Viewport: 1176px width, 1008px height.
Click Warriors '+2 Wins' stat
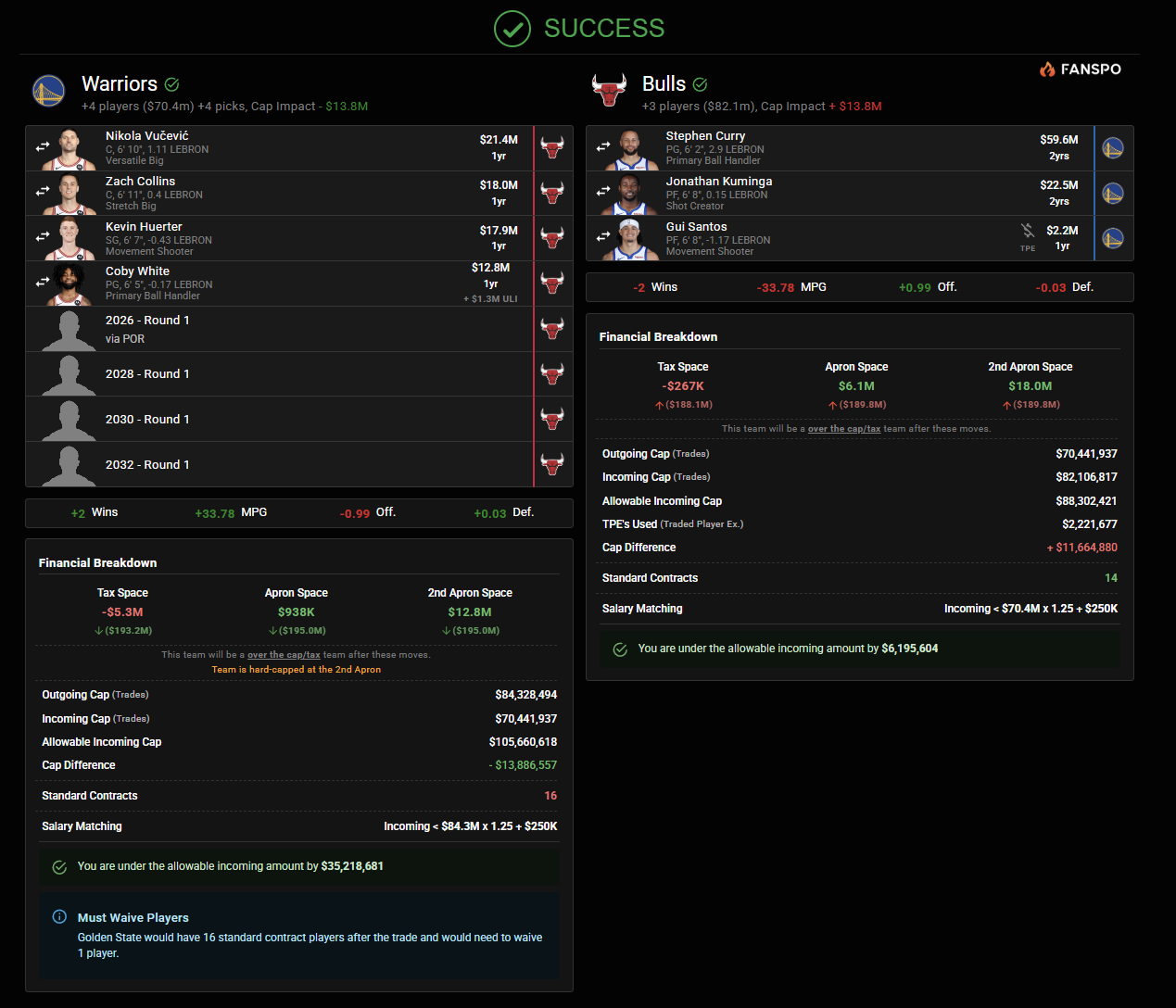95,512
